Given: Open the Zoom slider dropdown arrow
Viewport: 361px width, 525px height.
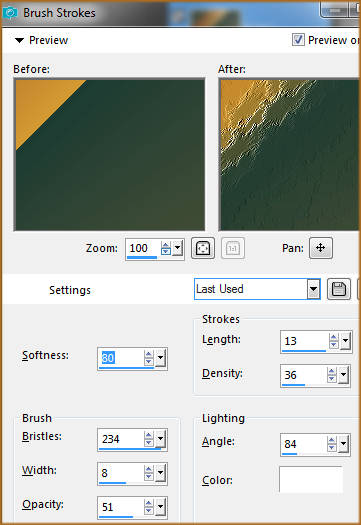Looking at the screenshot, I should 177,248.
